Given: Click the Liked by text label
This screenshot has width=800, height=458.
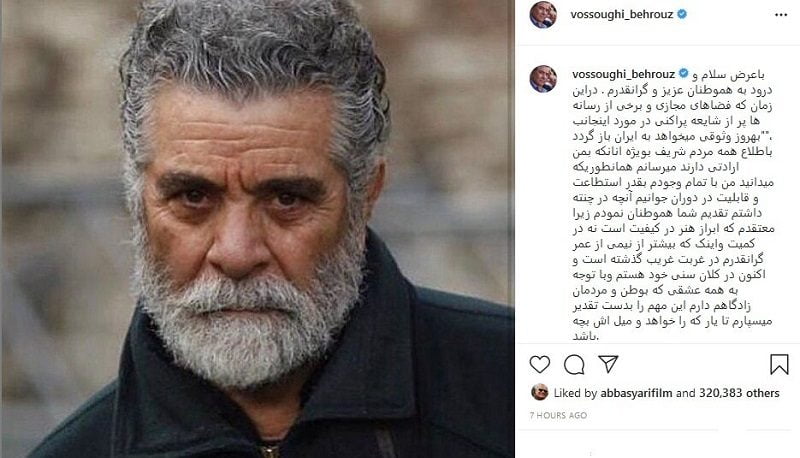Looking at the screenshot, I should [575, 393].
